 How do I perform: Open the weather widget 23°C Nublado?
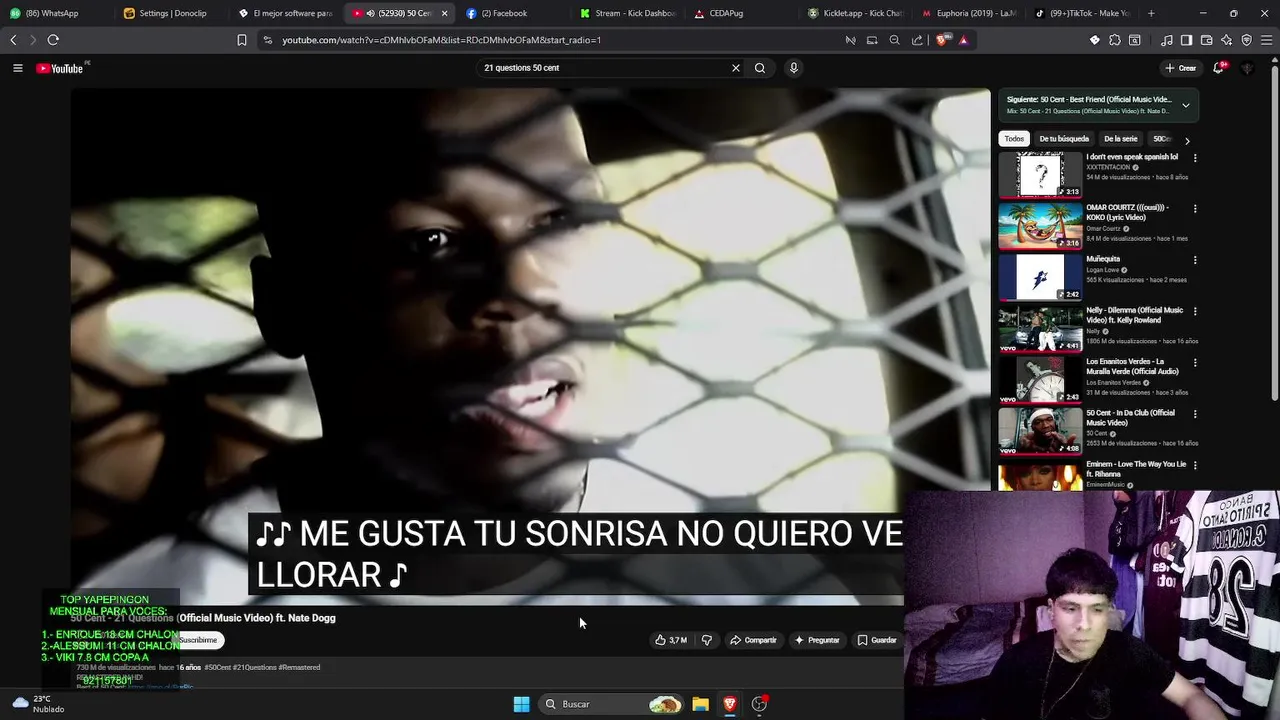coord(38,704)
